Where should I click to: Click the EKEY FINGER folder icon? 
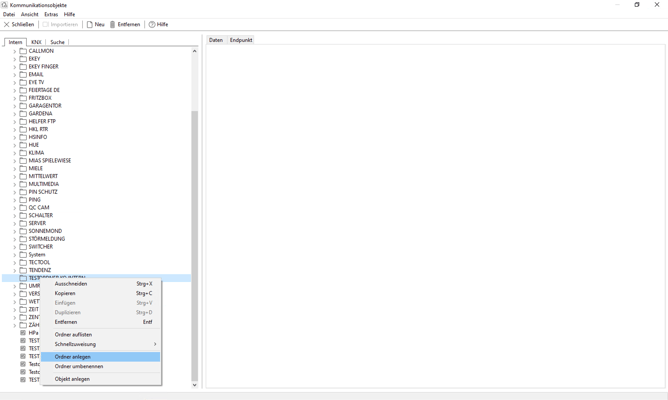[23, 66]
